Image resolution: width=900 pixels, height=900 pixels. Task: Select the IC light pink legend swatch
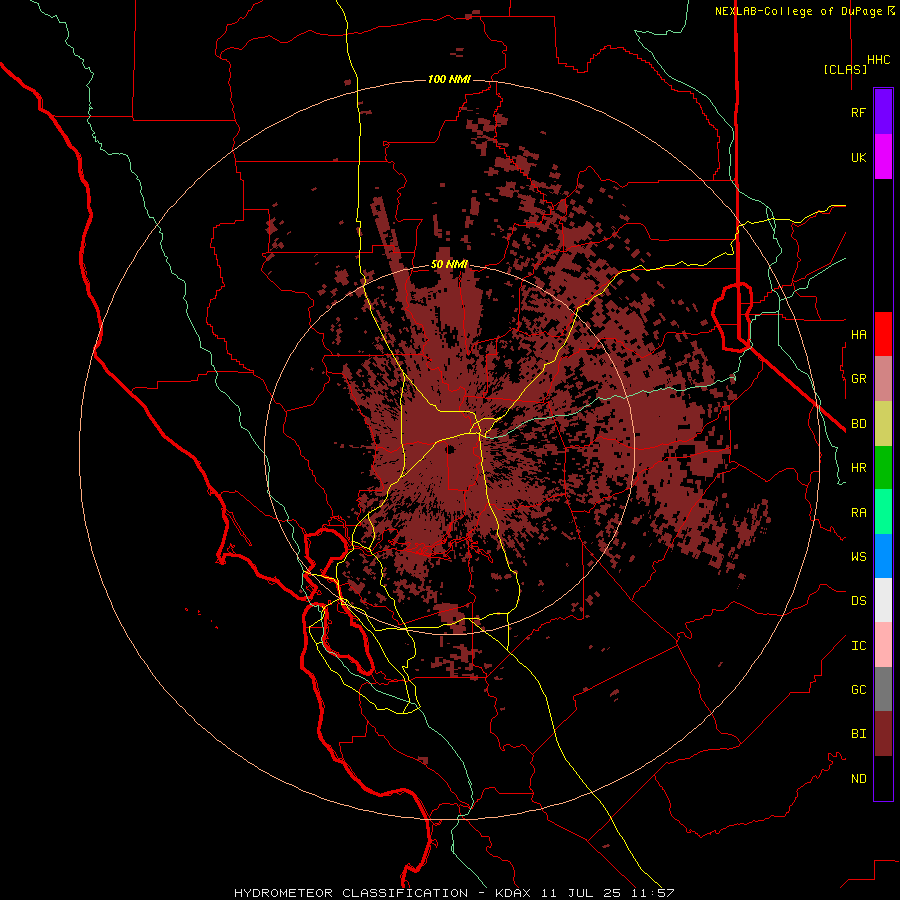883,645
